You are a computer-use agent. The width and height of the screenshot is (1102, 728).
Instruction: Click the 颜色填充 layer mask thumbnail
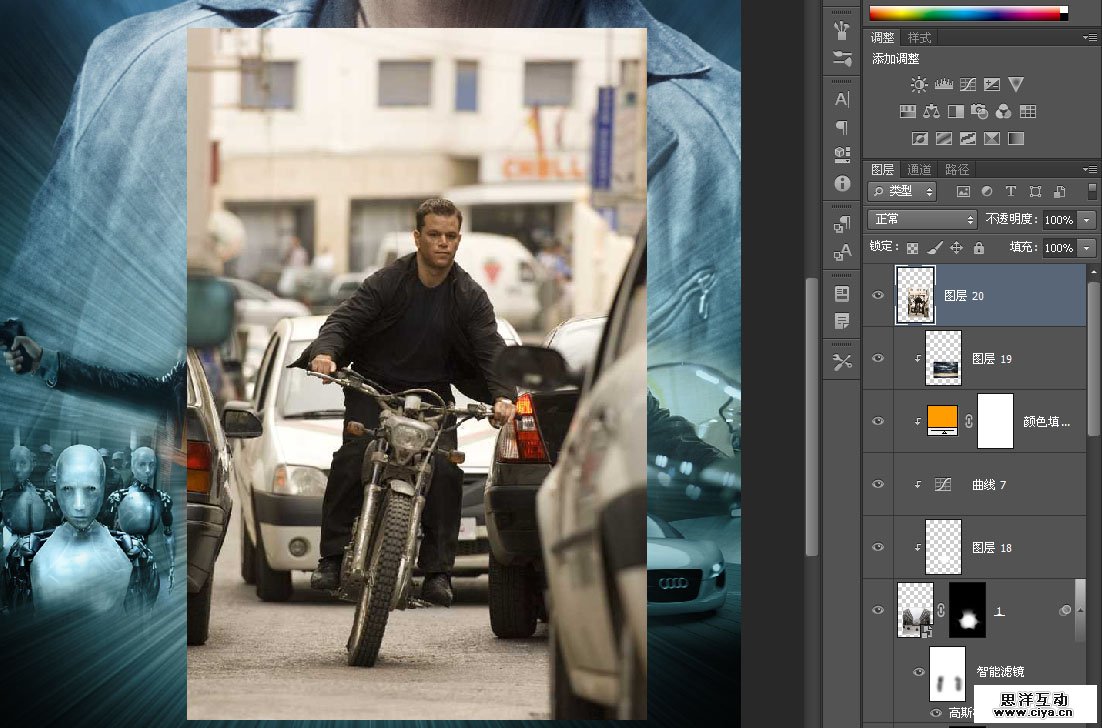[995, 421]
